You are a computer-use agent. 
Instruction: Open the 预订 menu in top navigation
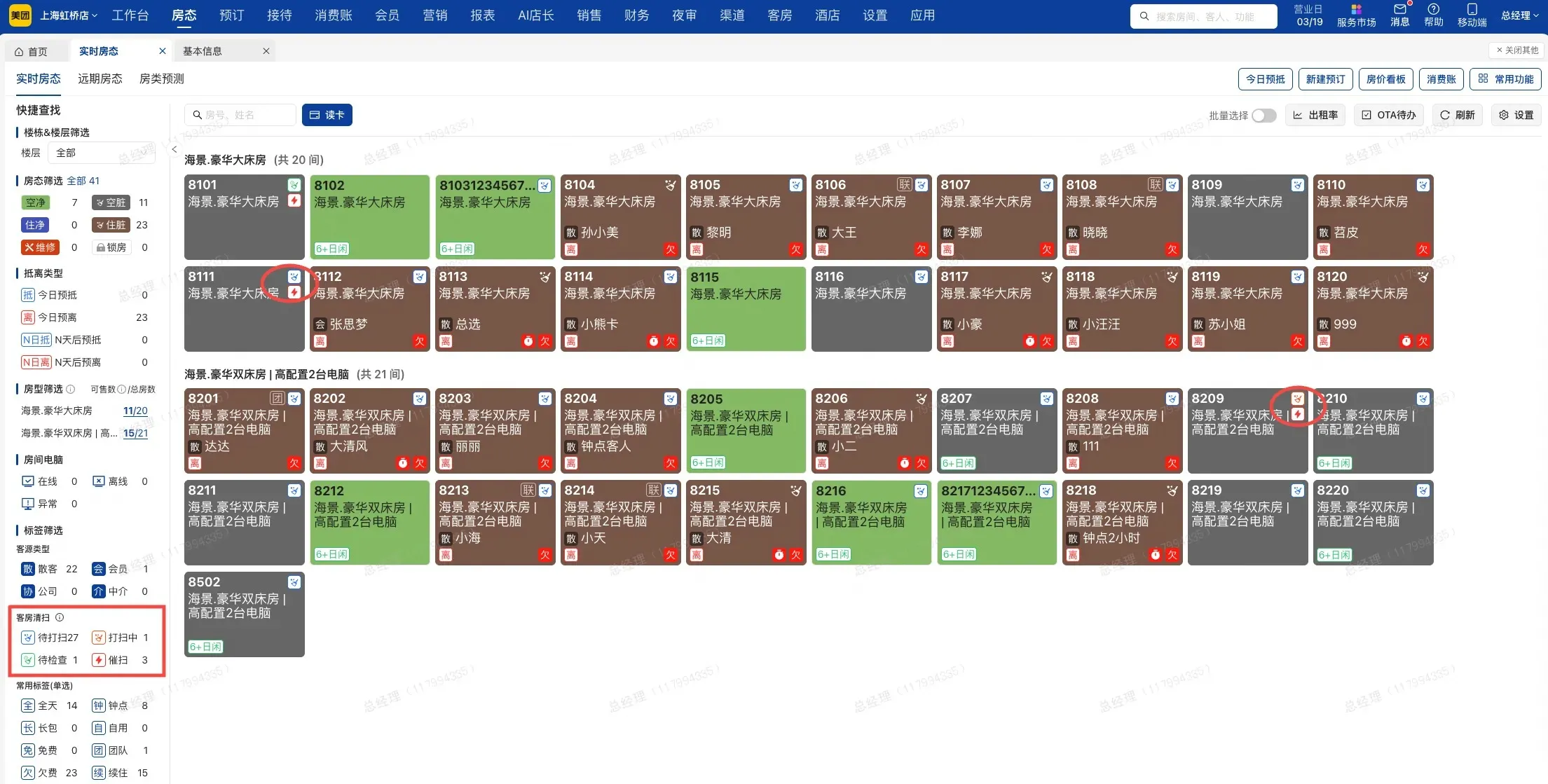click(231, 15)
